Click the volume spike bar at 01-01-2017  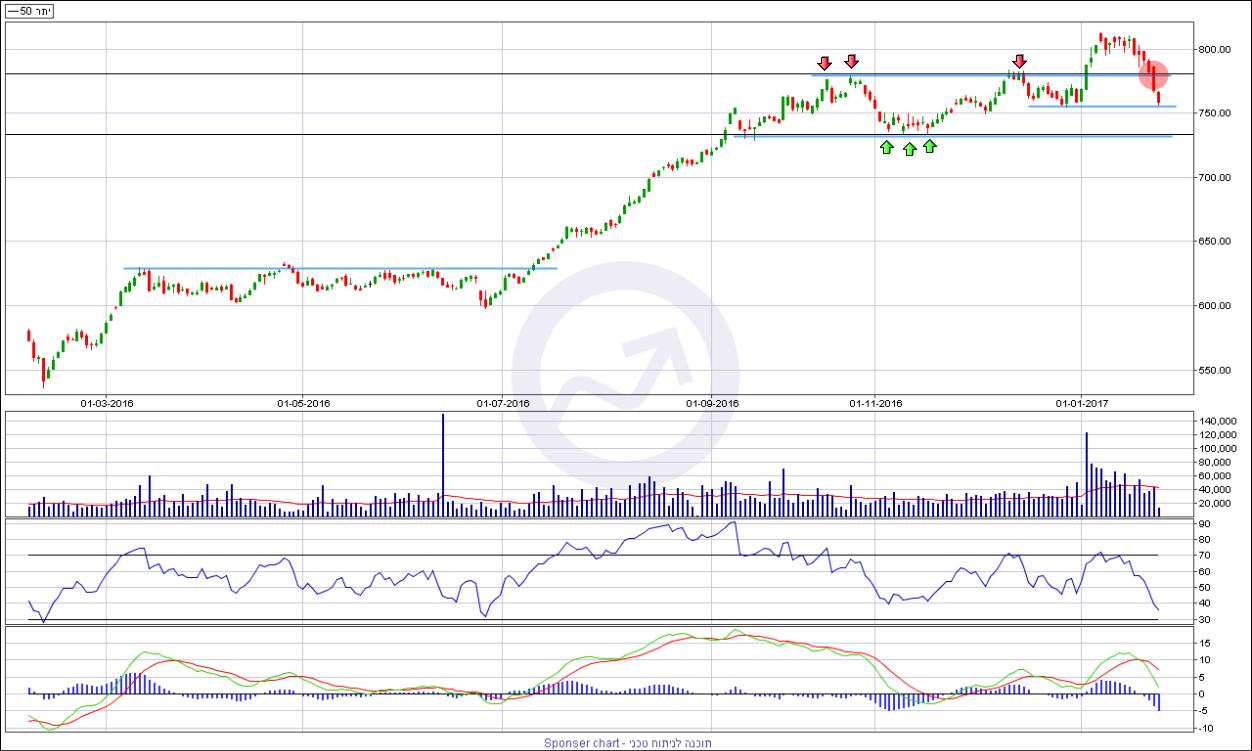(1086, 474)
